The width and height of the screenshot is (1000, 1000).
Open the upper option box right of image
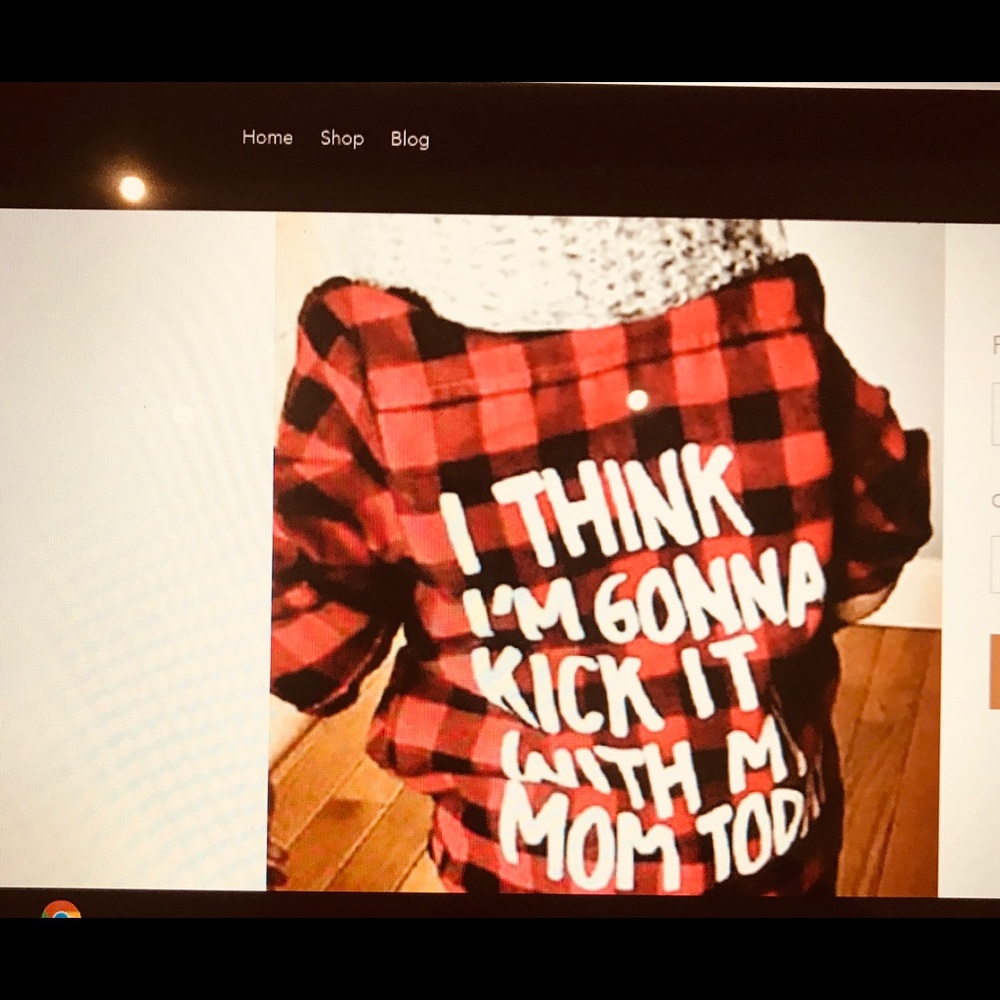pos(995,414)
